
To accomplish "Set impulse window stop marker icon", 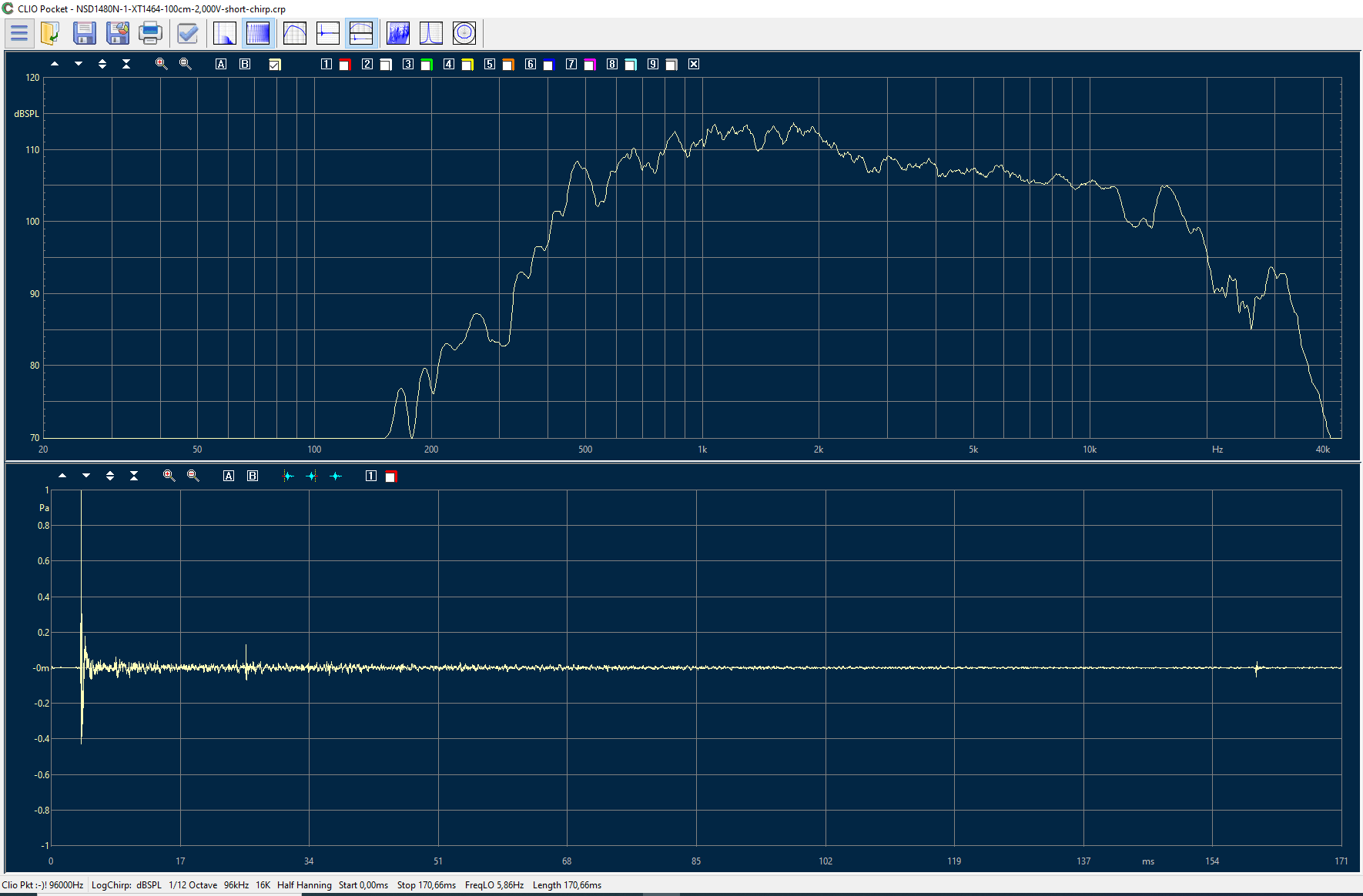I will coord(312,476).
